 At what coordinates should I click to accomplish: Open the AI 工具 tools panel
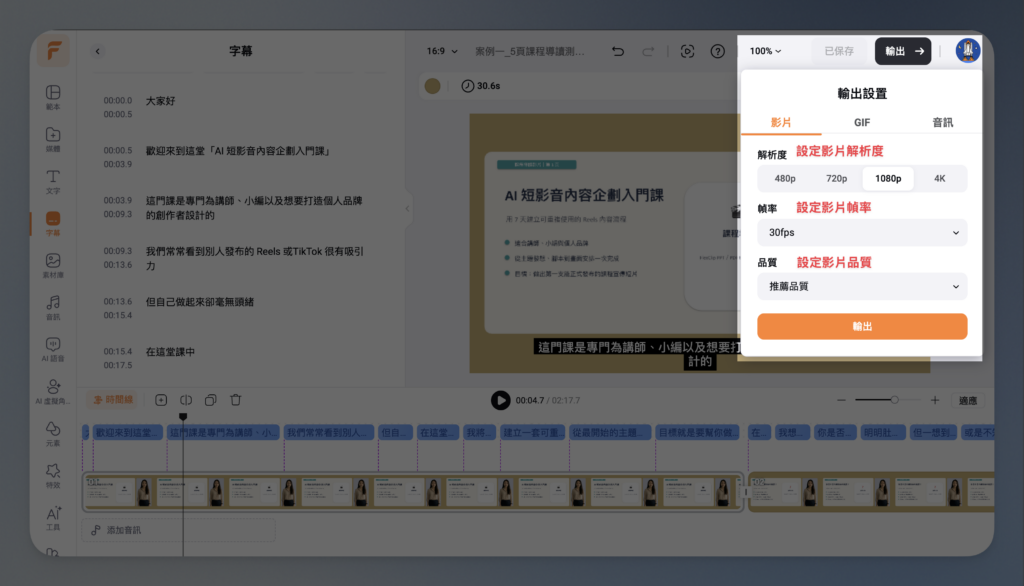[53, 517]
